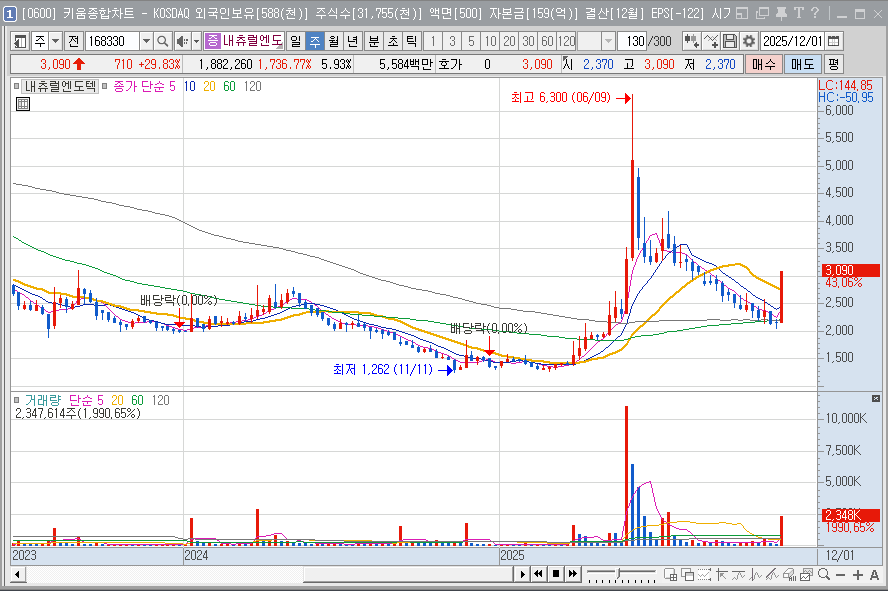
Task: Click the 평 button
Action: click(x=833, y=65)
